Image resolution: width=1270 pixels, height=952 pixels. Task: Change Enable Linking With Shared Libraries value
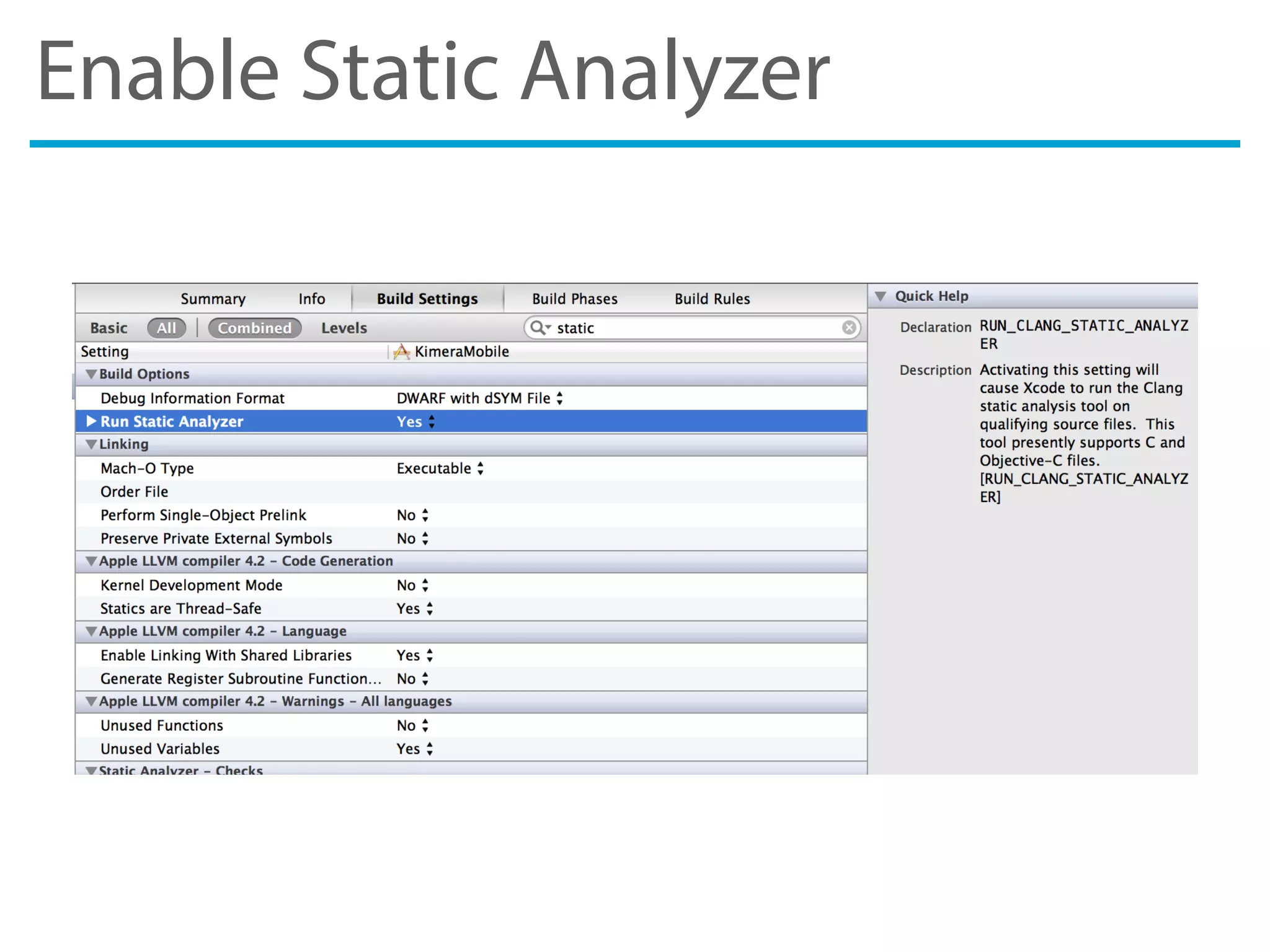[x=415, y=655]
